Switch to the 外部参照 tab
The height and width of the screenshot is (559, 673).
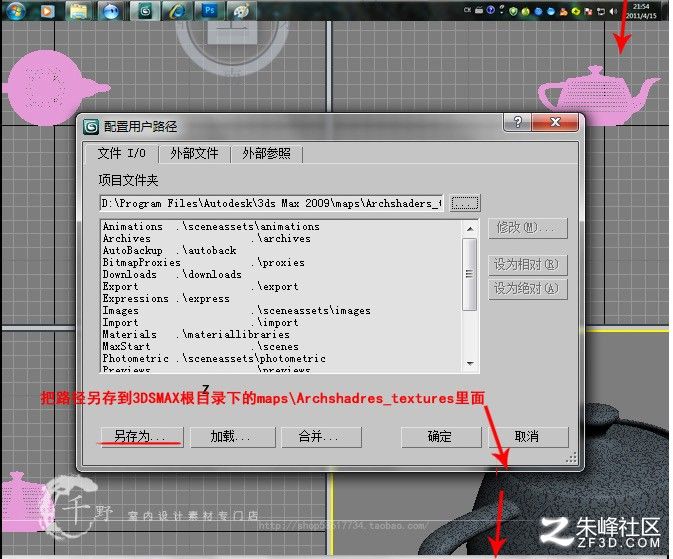coord(267,153)
